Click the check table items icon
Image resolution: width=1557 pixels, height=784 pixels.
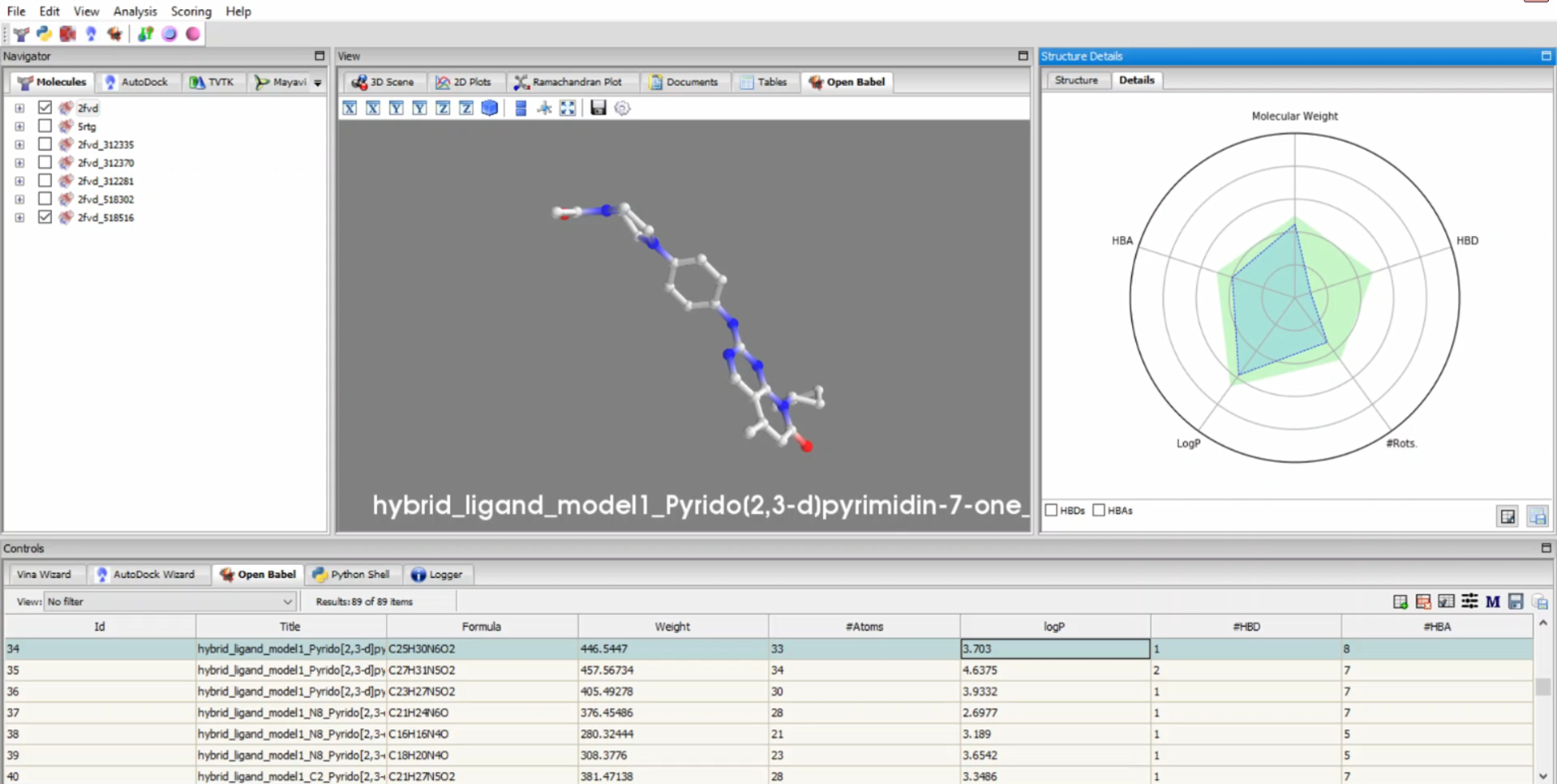tap(1446, 602)
